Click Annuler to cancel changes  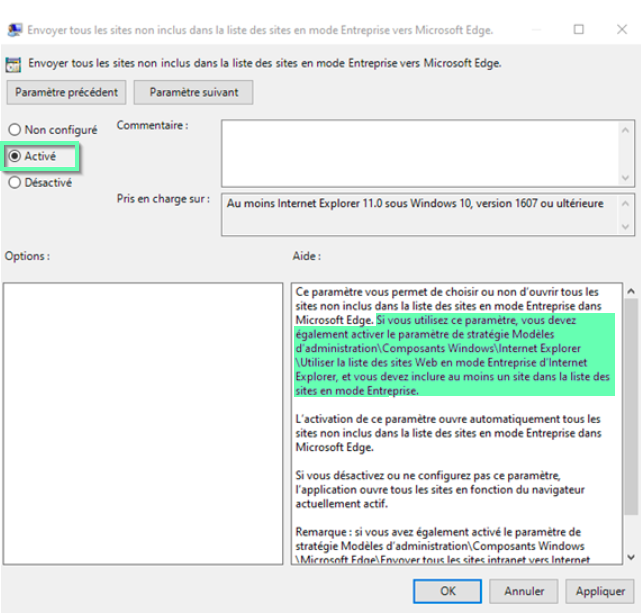(x=524, y=591)
